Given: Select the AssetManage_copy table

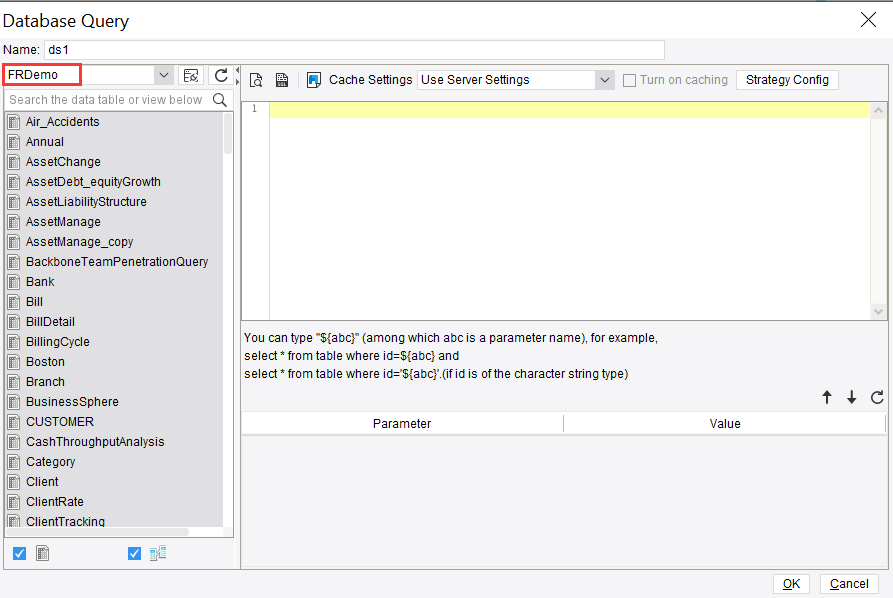Looking at the screenshot, I should pyautogui.click(x=79, y=242).
